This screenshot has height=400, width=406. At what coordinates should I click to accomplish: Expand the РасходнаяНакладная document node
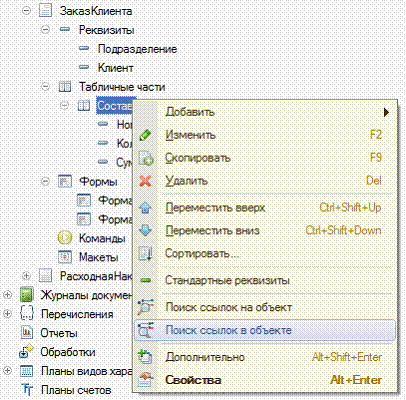pos(26,276)
